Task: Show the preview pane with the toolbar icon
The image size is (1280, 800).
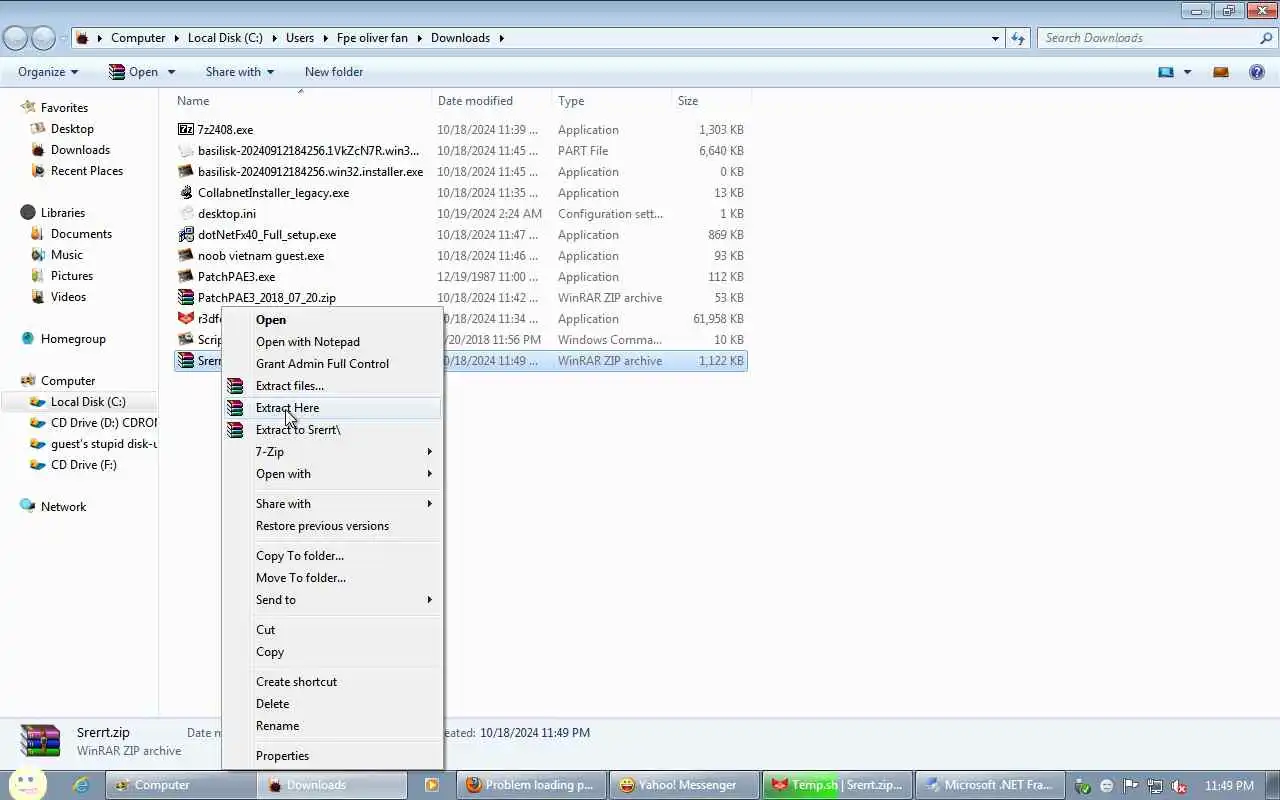Action: (x=1221, y=72)
